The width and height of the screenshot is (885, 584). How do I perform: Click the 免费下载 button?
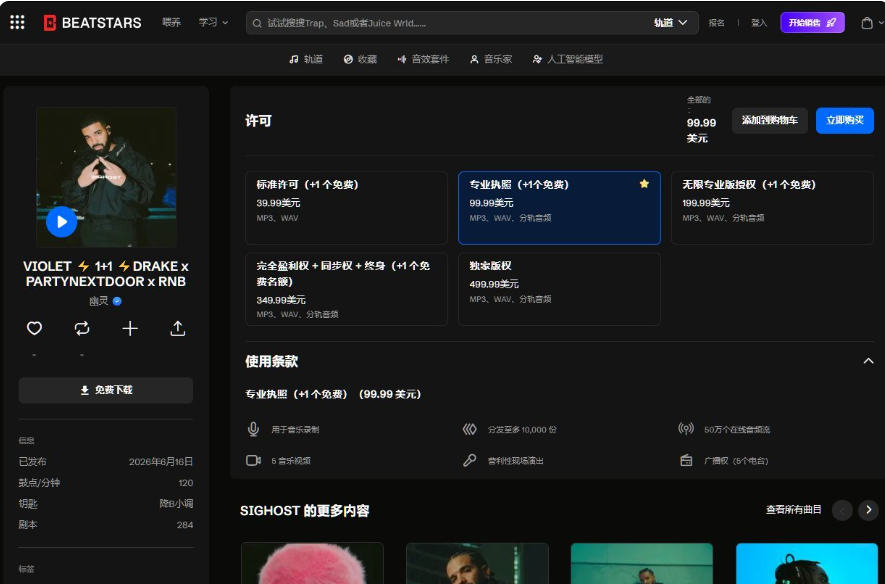point(106,390)
